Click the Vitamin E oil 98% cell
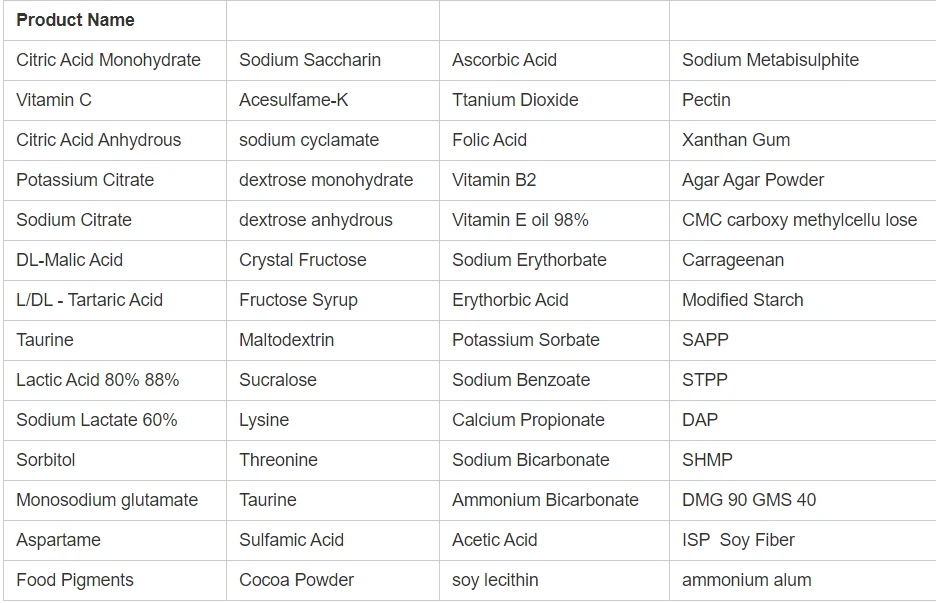Image resolution: width=936 pixels, height=603 pixels. point(520,220)
